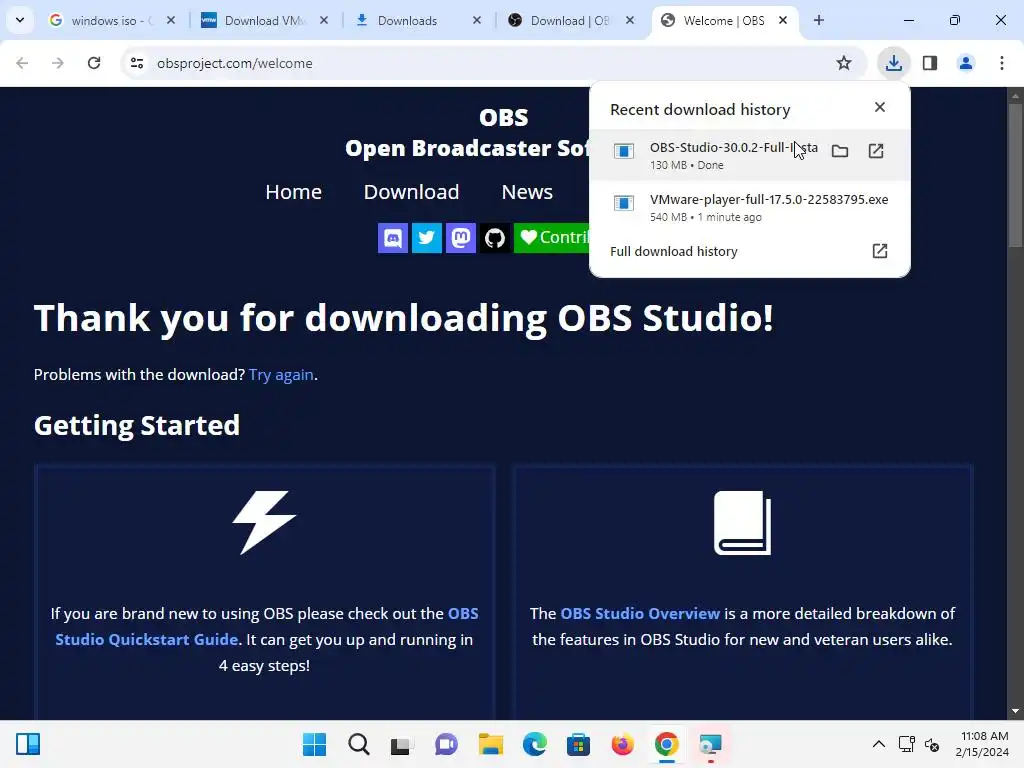Open the Discord icon link
The width and height of the screenshot is (1024, 768).
[x=392, y=238]
